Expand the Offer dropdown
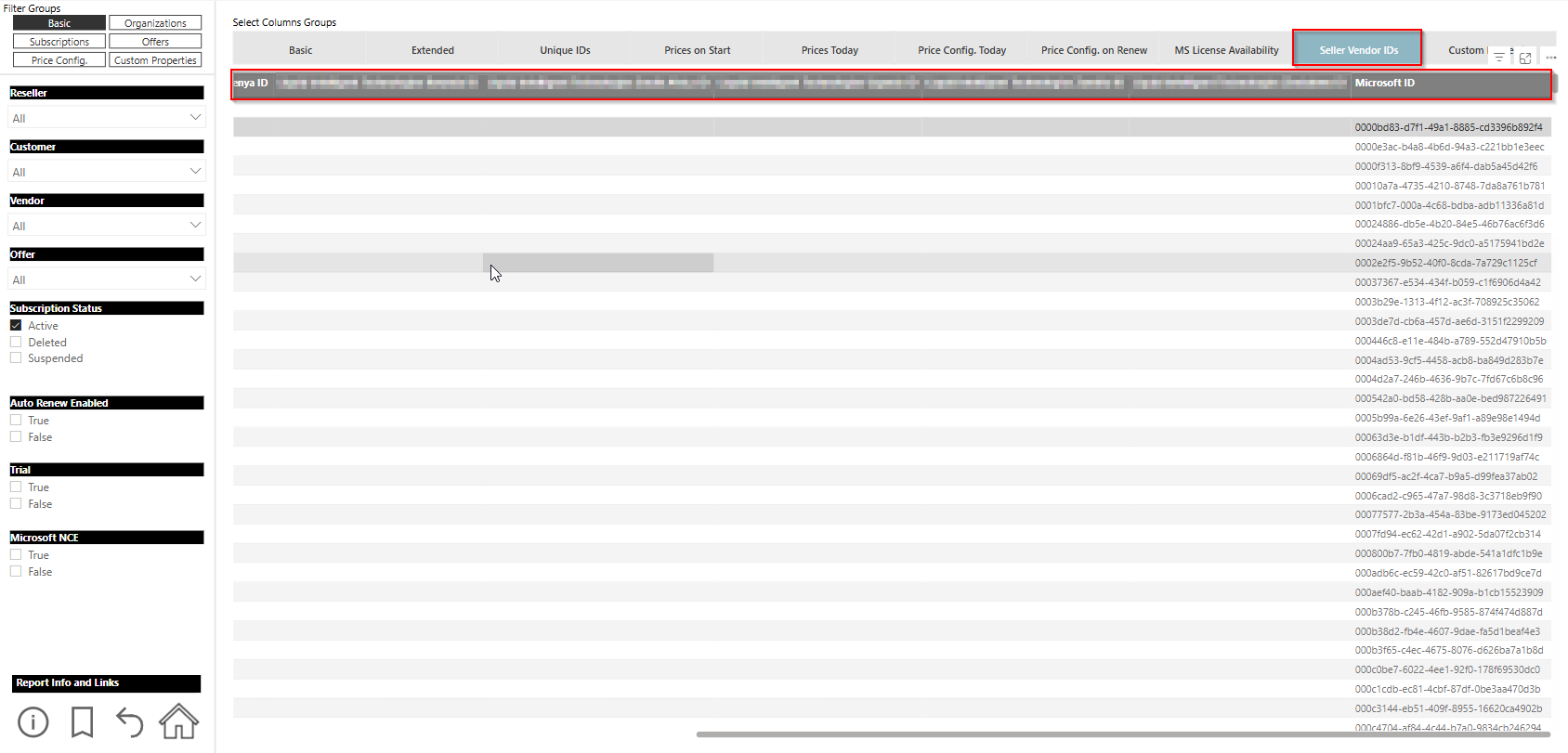Image resolution: width=1568 pixels, height=753 pixels. point(107,279)
